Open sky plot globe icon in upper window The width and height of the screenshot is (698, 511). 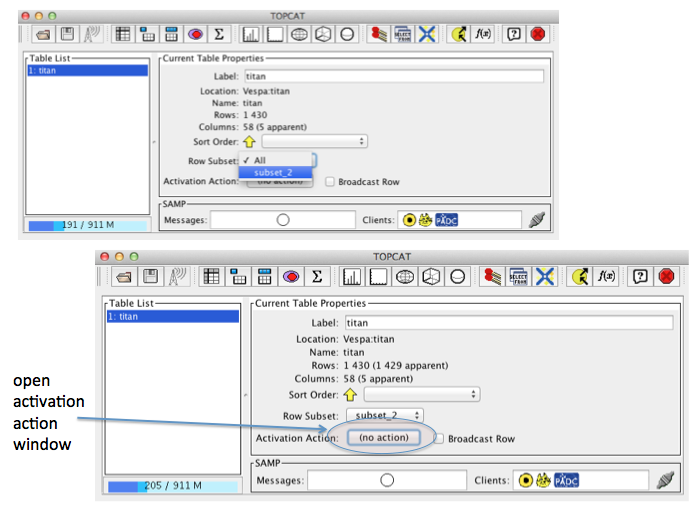(x=299, y=34)
